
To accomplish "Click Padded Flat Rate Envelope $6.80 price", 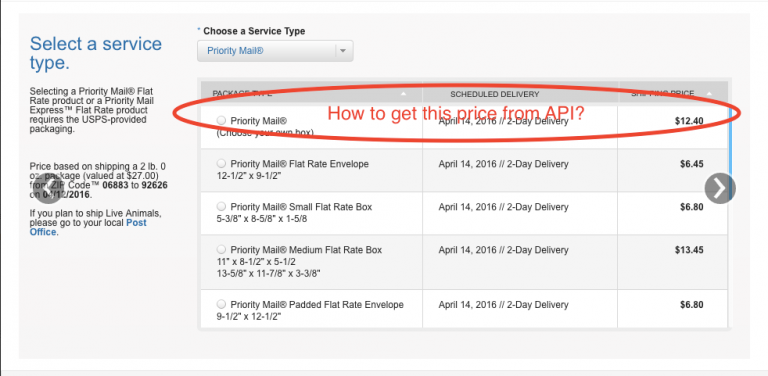I will [x=691, y=305].
